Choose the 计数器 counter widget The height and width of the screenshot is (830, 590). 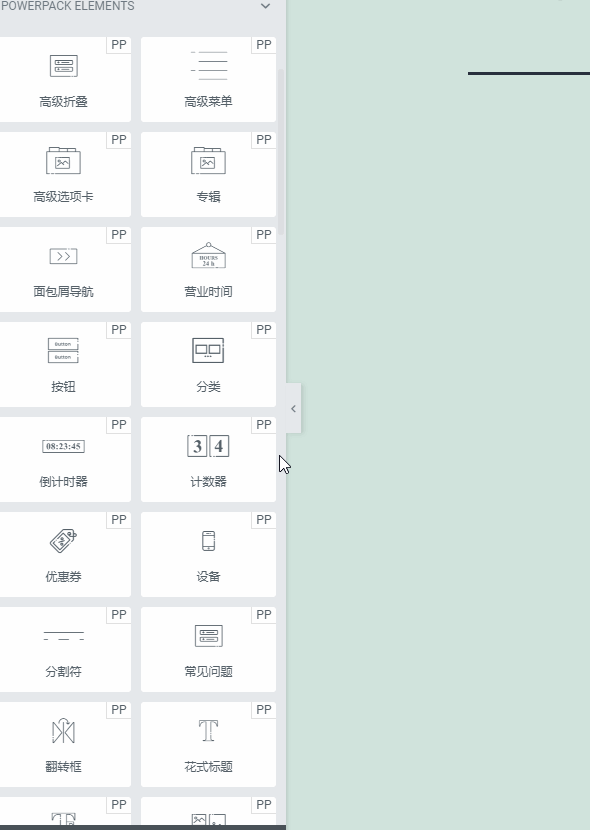(x=208, y=459)
